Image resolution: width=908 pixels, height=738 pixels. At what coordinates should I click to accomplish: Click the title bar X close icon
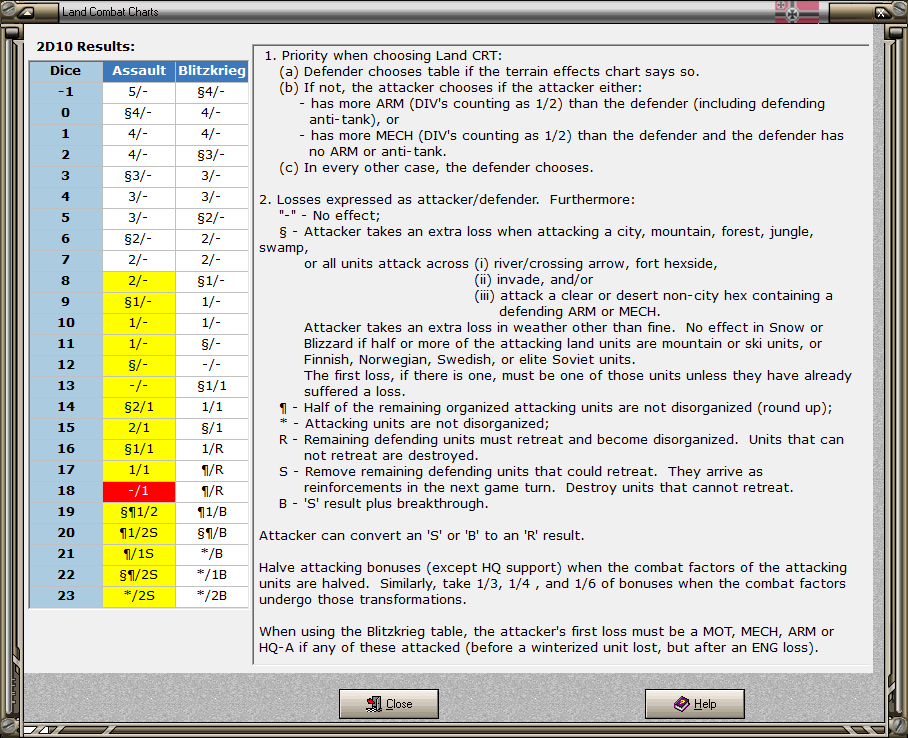pos(881,12)
